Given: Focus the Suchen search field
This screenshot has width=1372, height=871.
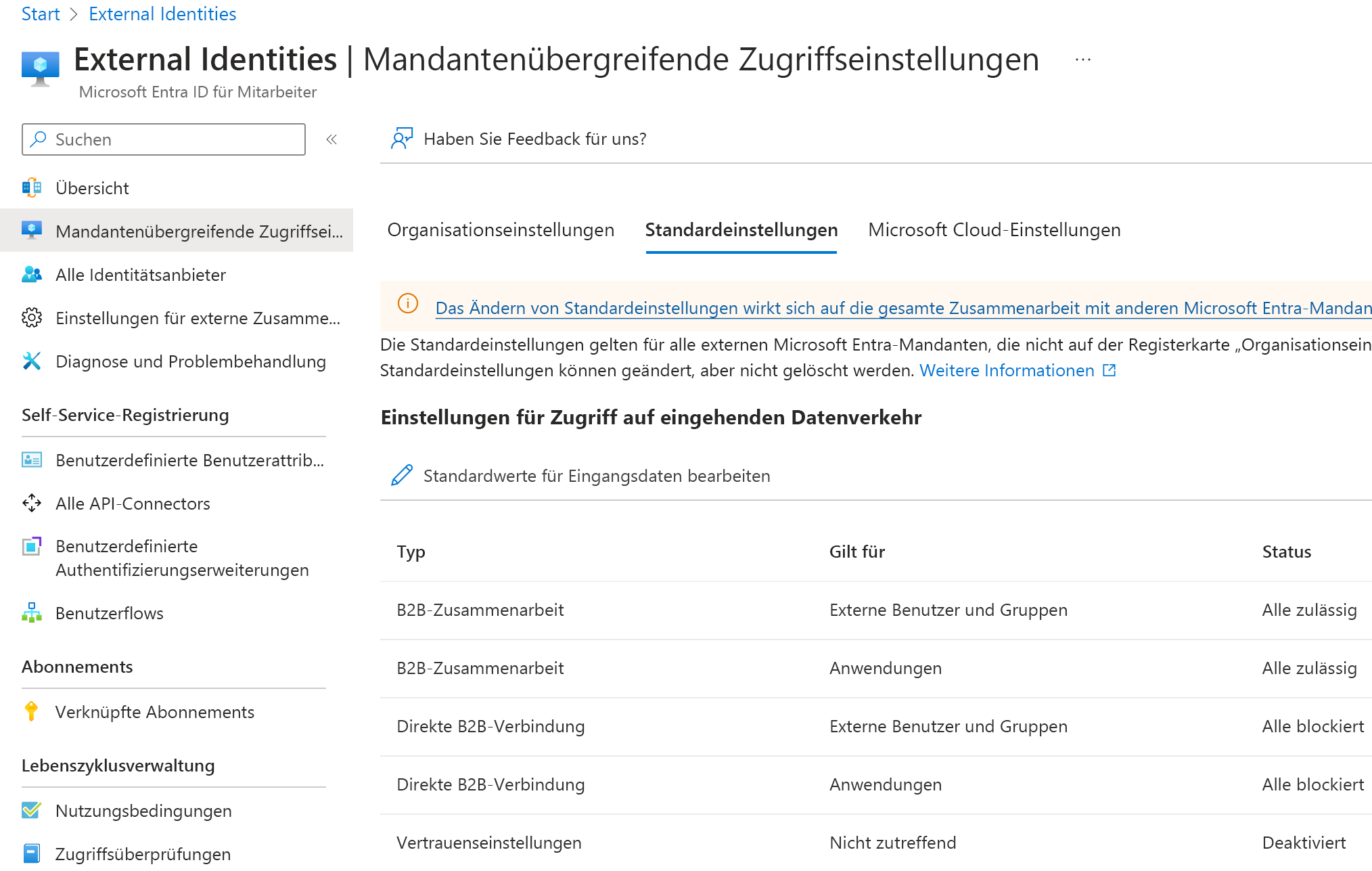Looking at the screenshot, I should (164, 139).
